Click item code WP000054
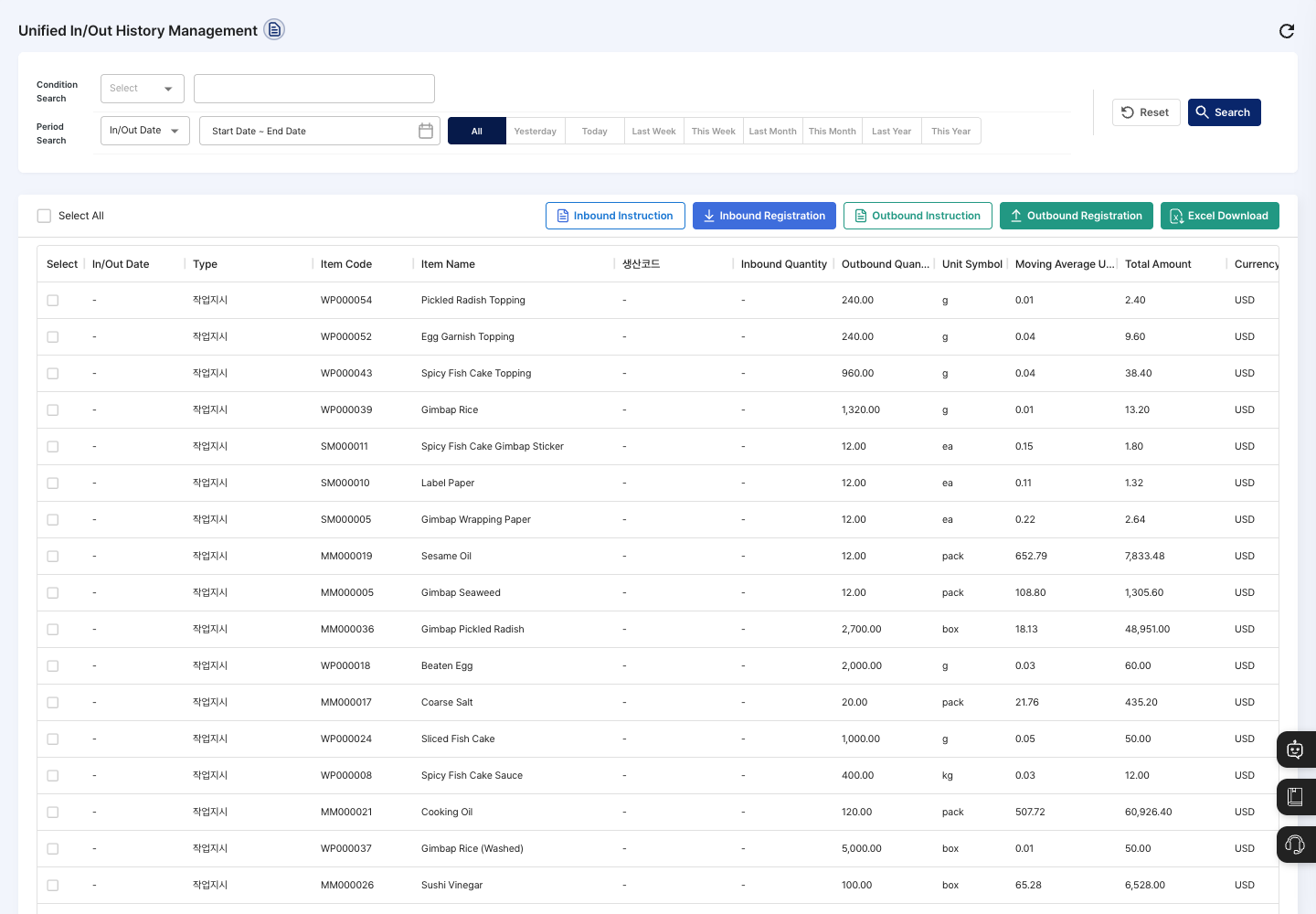This screenshot has width=1316, height=914. tap(346, 301)
